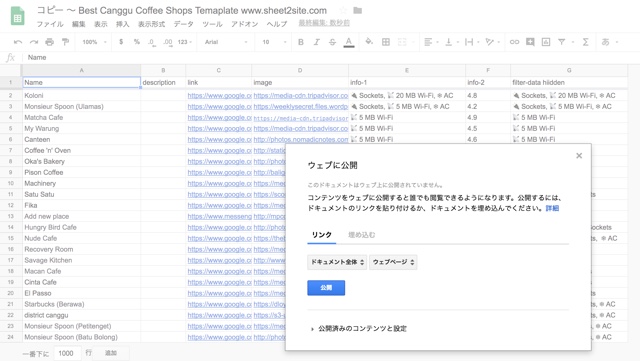Select column E header
640x361 pixels.
pyautogui.click(x=407, y=70)
